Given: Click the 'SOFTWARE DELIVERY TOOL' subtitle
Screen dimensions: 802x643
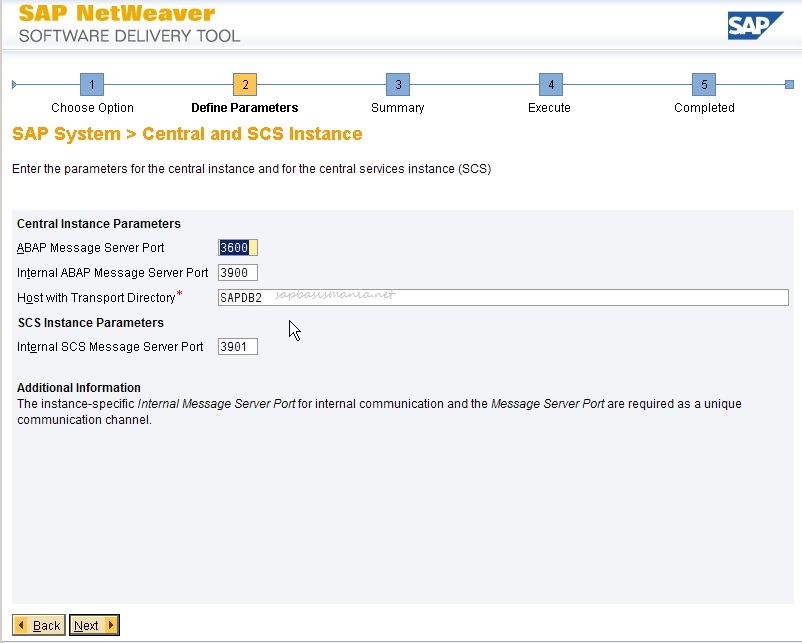Looking at the screenshot, I should coord(129,36).
